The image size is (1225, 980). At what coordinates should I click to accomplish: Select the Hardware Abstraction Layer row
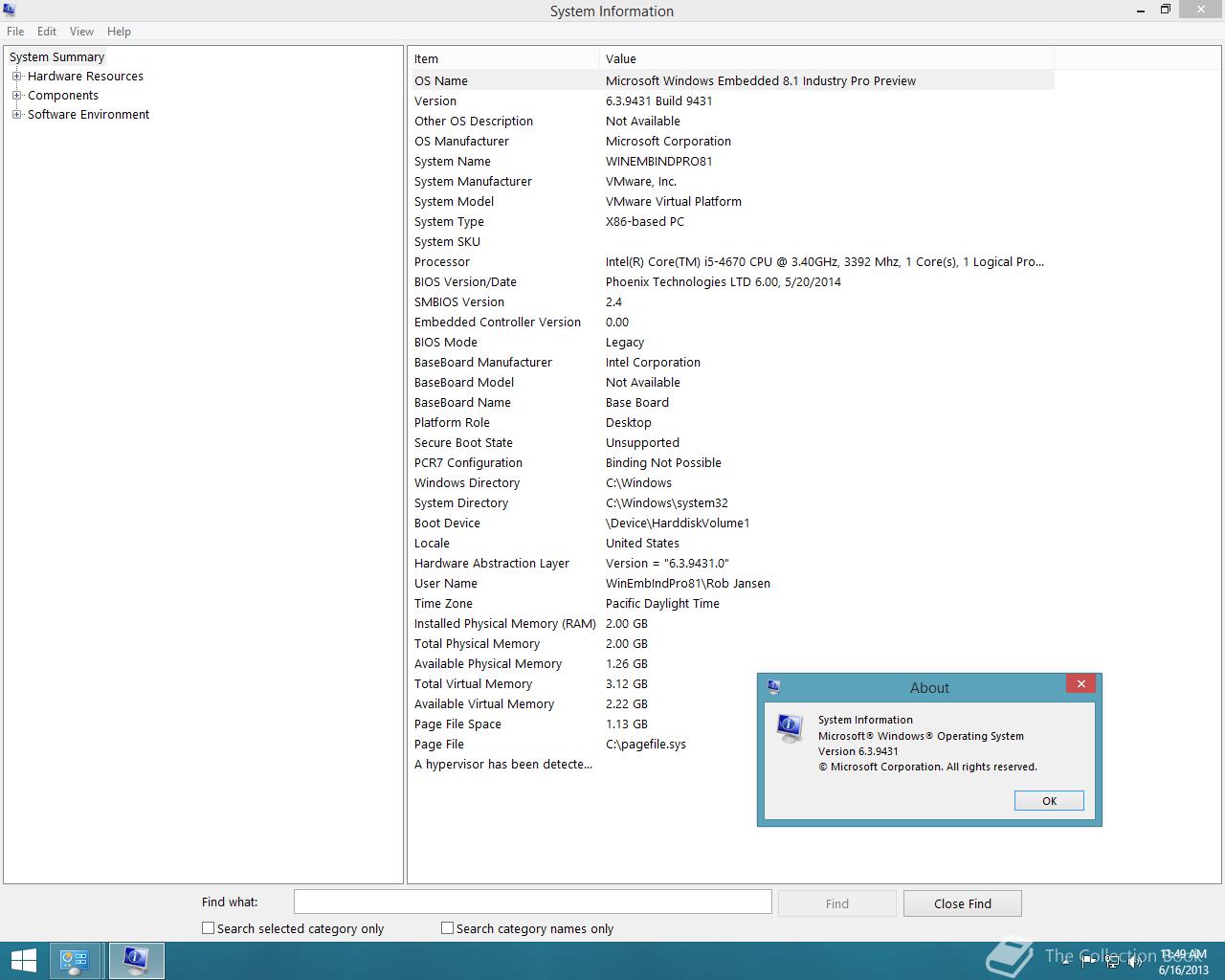pos(733,563)
